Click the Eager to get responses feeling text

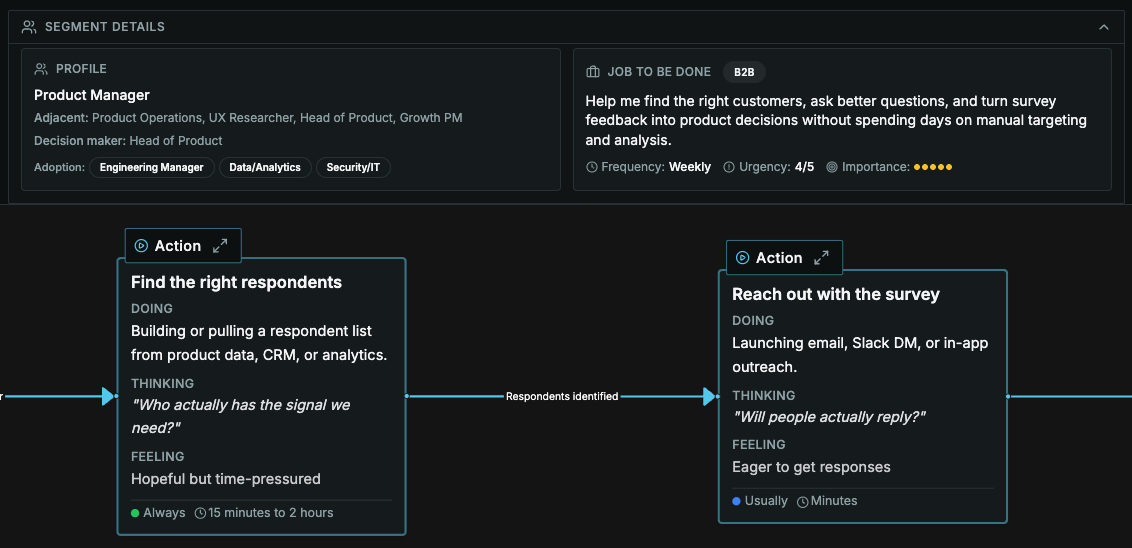point(811,467)
